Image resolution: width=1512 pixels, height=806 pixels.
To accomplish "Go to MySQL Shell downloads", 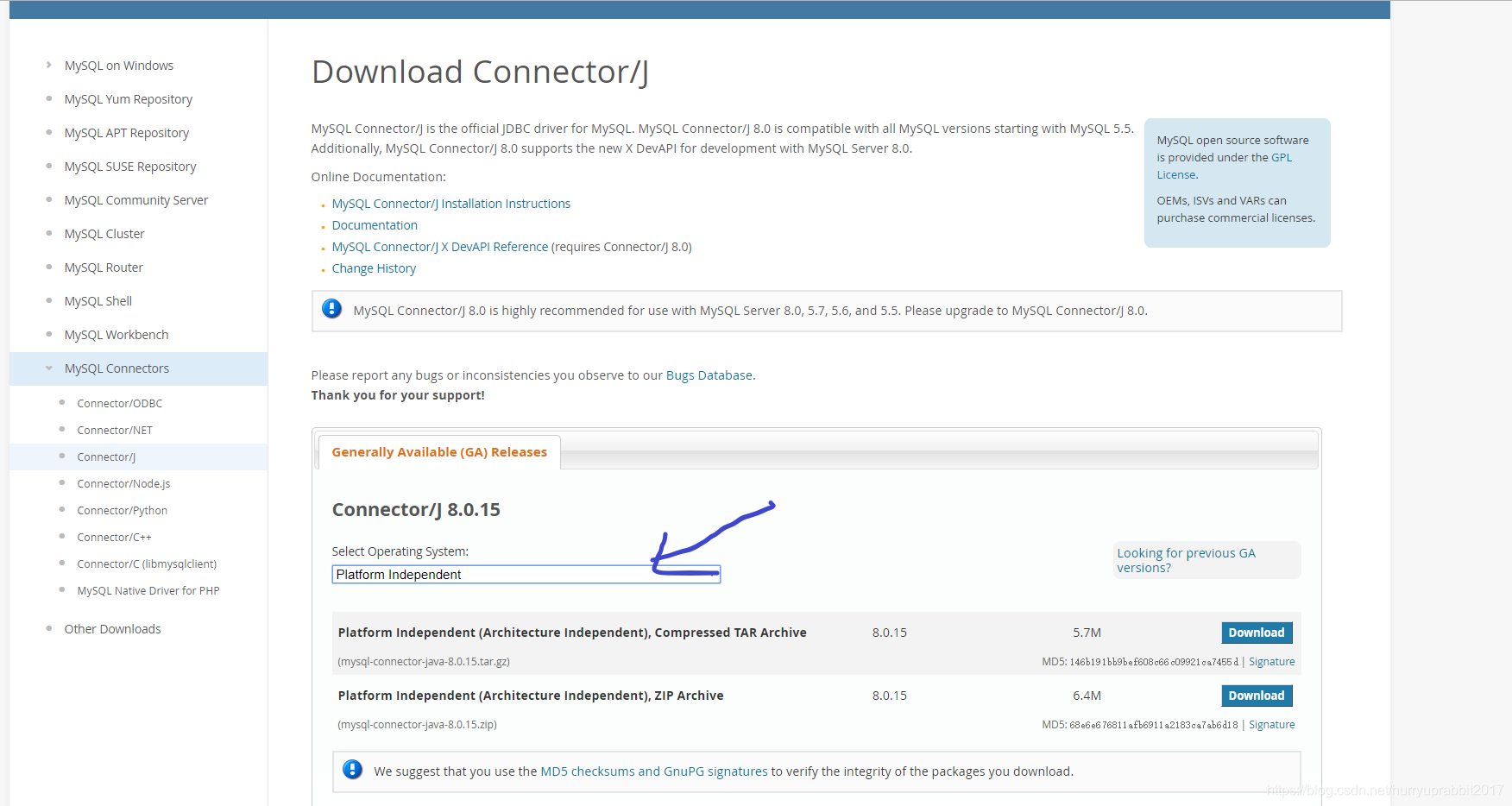I will (98, 301).
